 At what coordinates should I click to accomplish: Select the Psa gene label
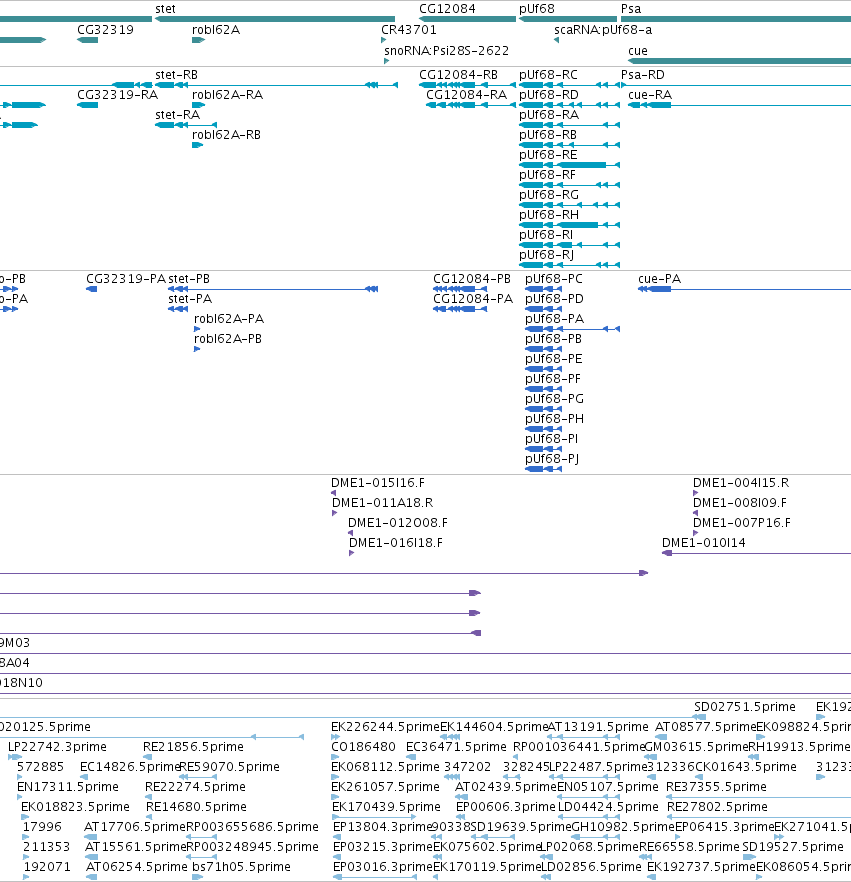(x=631, y=8)
